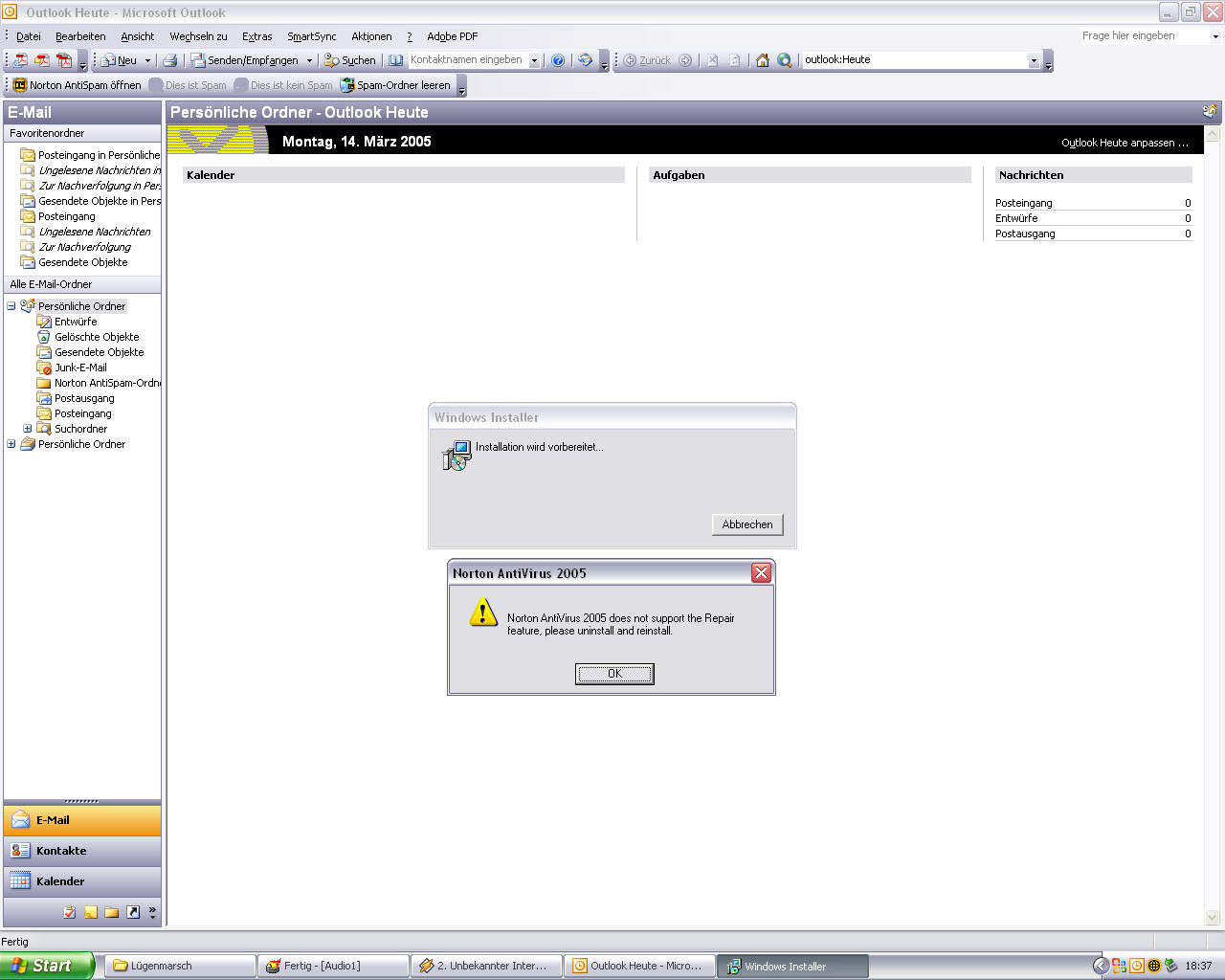
Task: Switch to Lügenmarsch taskbar item
Action: (180, 966)
